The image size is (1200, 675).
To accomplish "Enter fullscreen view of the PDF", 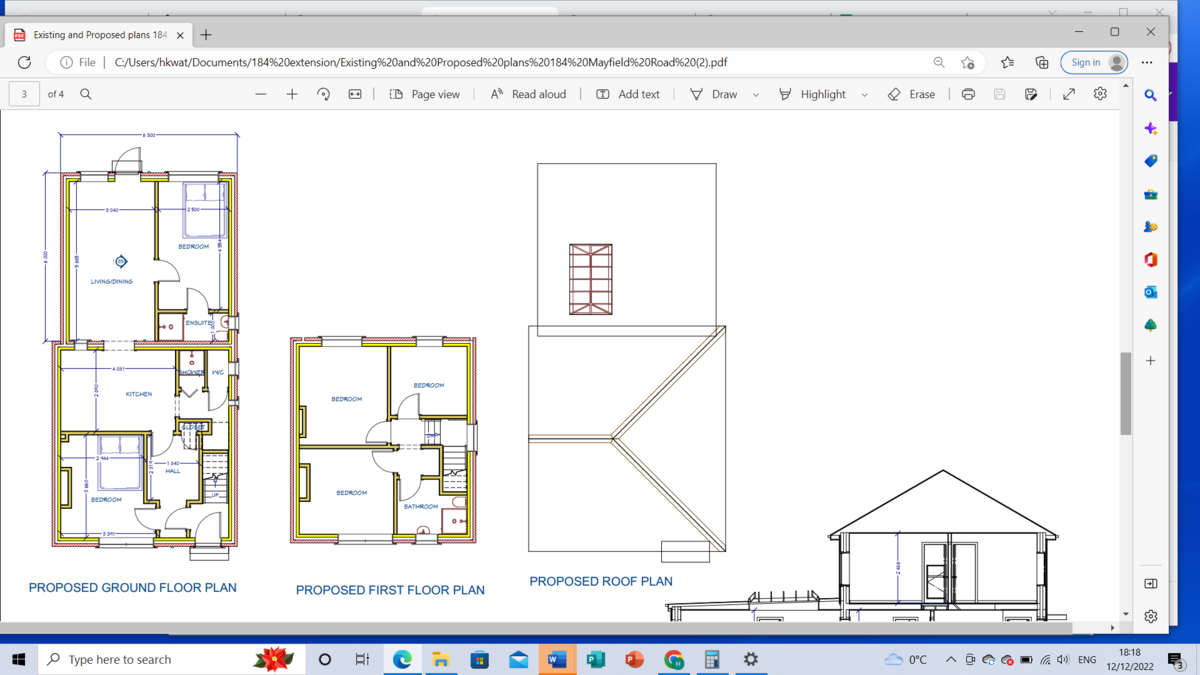I will [x=1068, y=93].
